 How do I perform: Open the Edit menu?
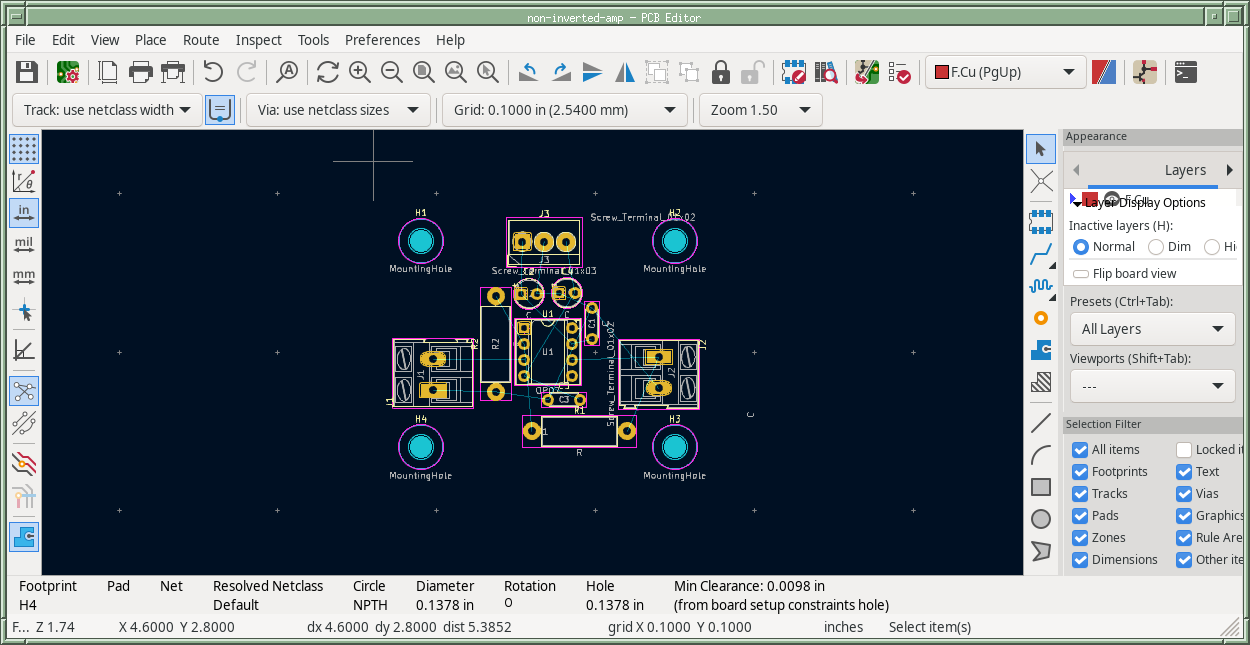(x=63, y=40)
